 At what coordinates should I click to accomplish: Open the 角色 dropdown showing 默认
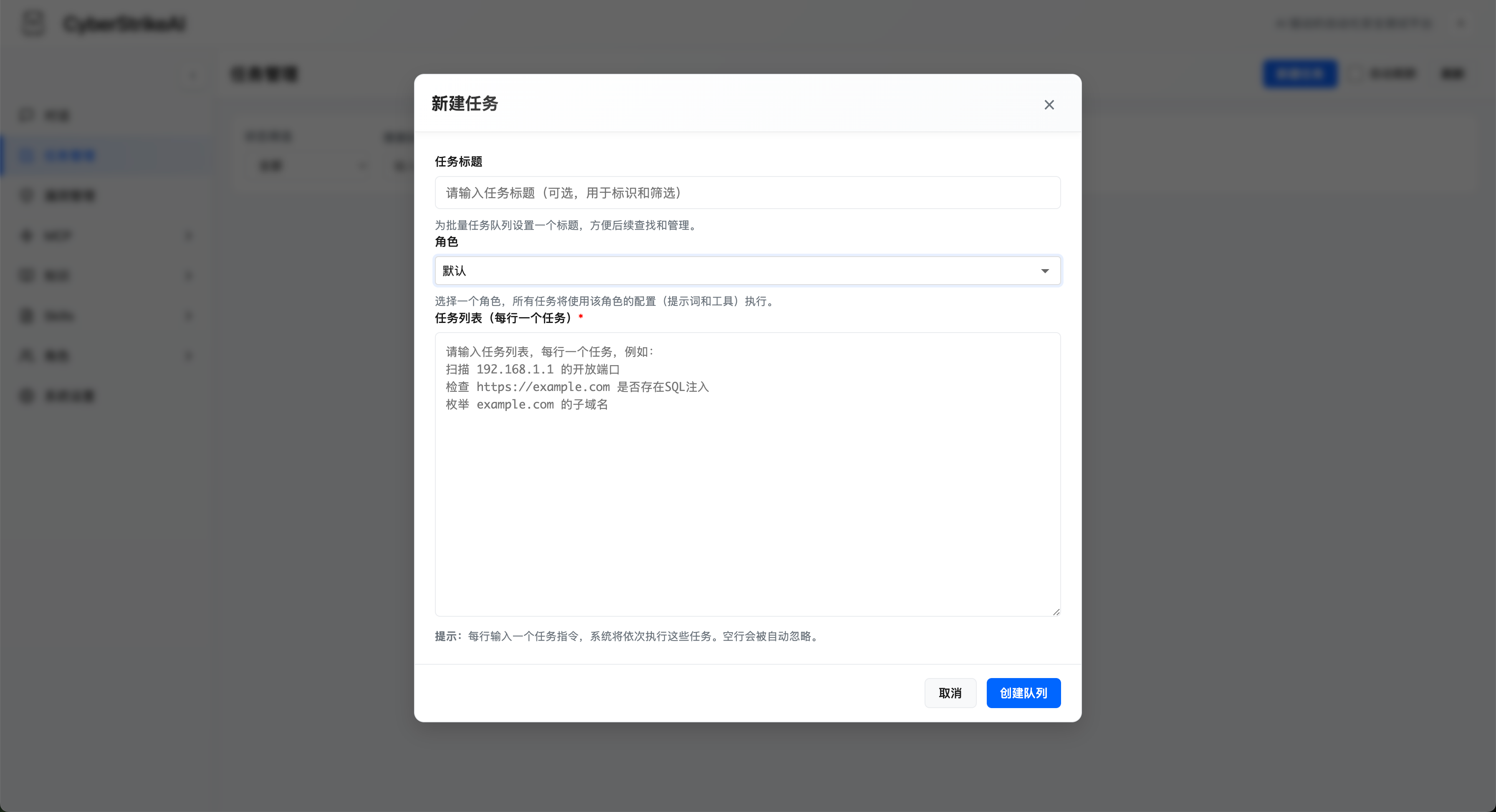[748, 270]
